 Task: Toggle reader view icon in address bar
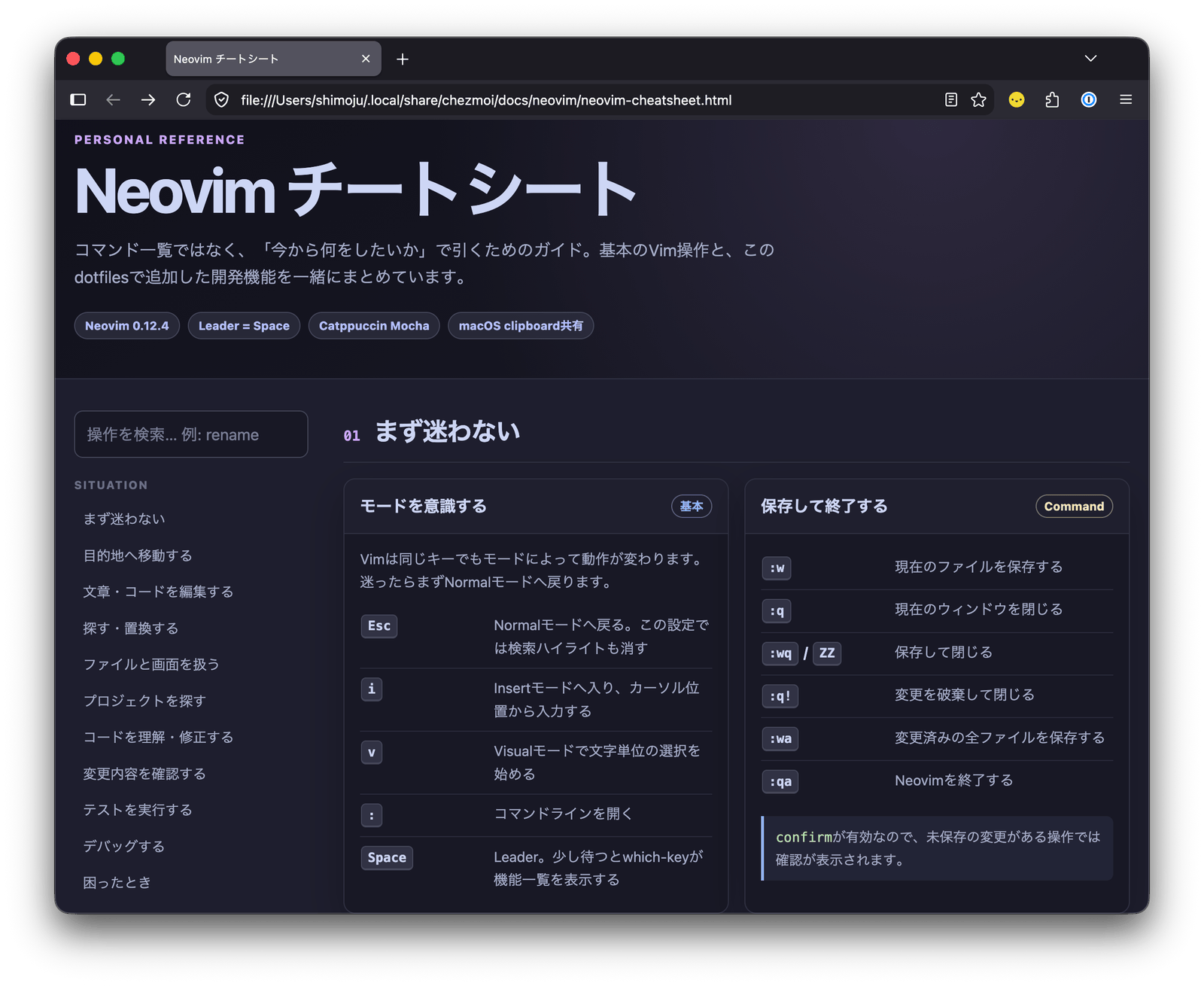click(x=951, y=100)
